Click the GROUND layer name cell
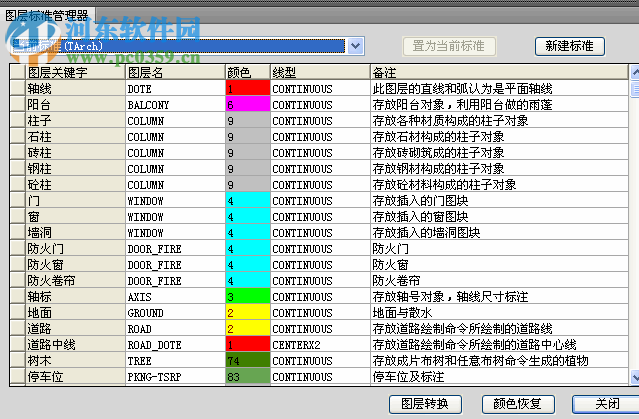 pyautogui.click(x=175, y=313)
